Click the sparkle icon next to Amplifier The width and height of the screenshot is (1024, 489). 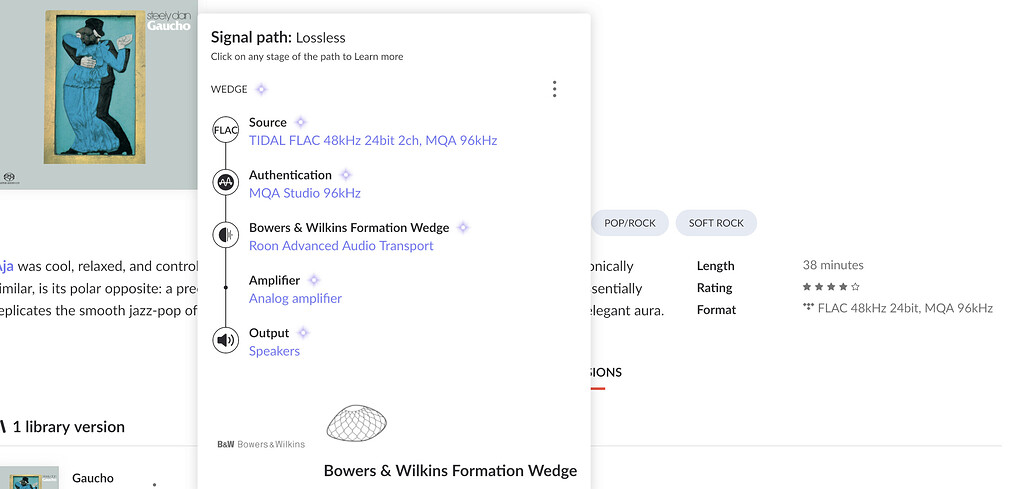pos(314,280)
